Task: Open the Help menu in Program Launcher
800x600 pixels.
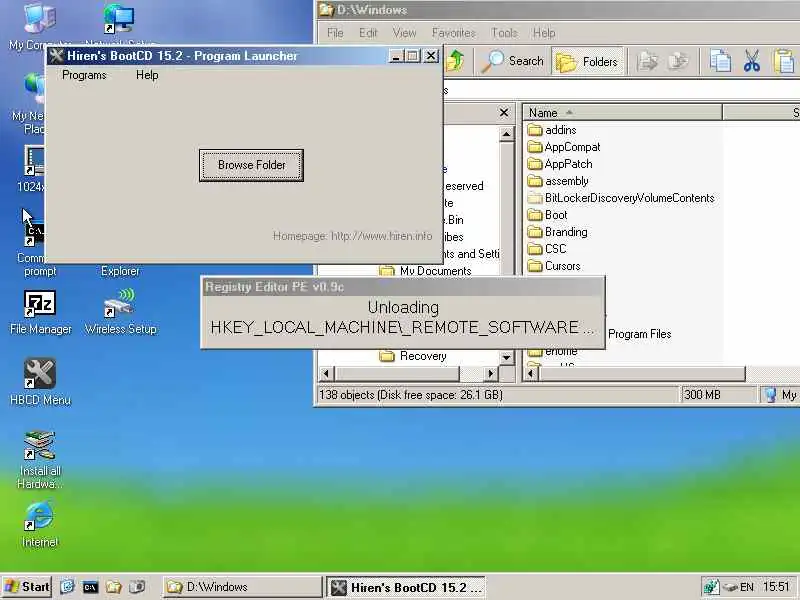Action: (x=147, y=75)
